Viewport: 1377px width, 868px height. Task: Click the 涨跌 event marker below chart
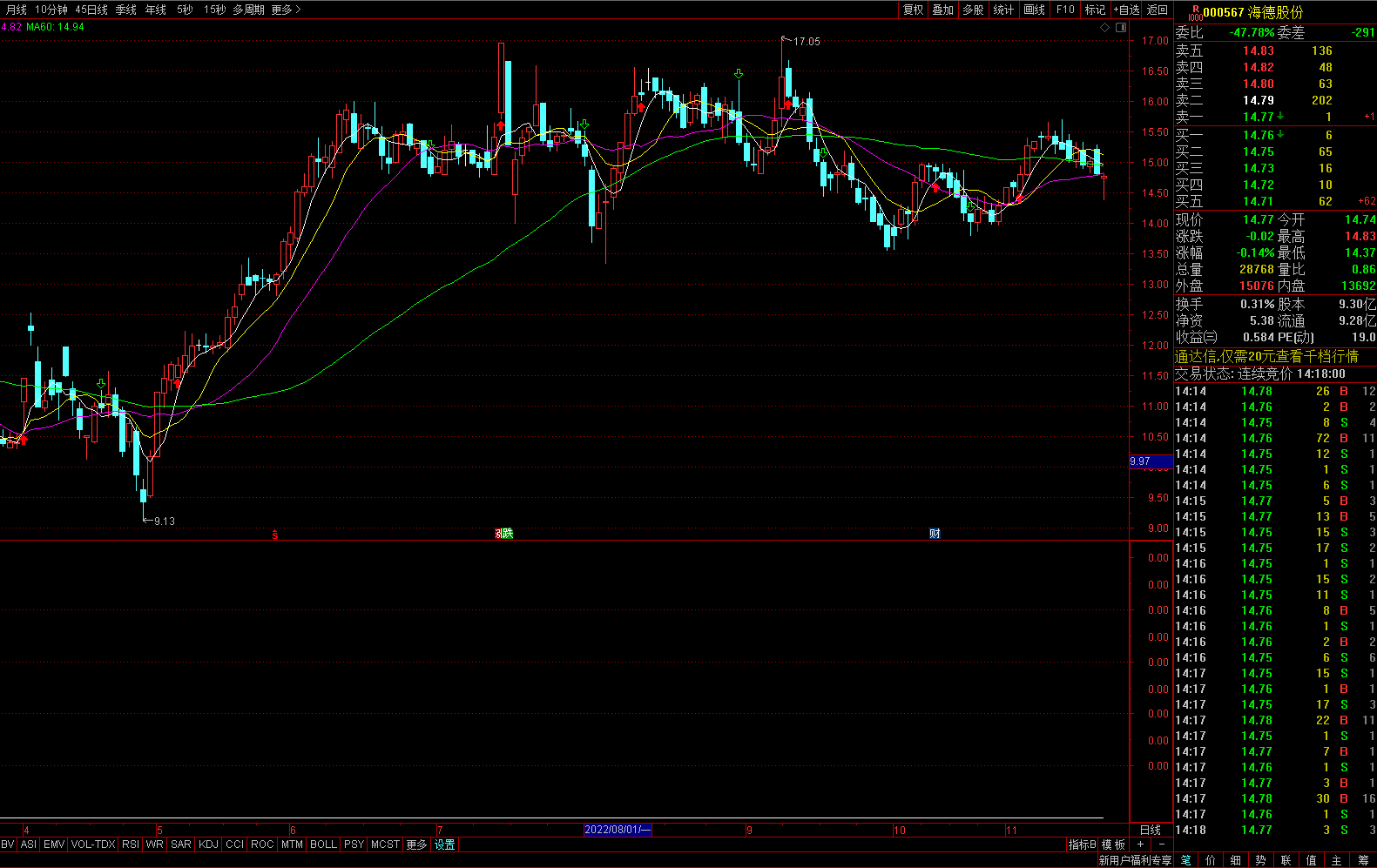click(x=504, y=534)
